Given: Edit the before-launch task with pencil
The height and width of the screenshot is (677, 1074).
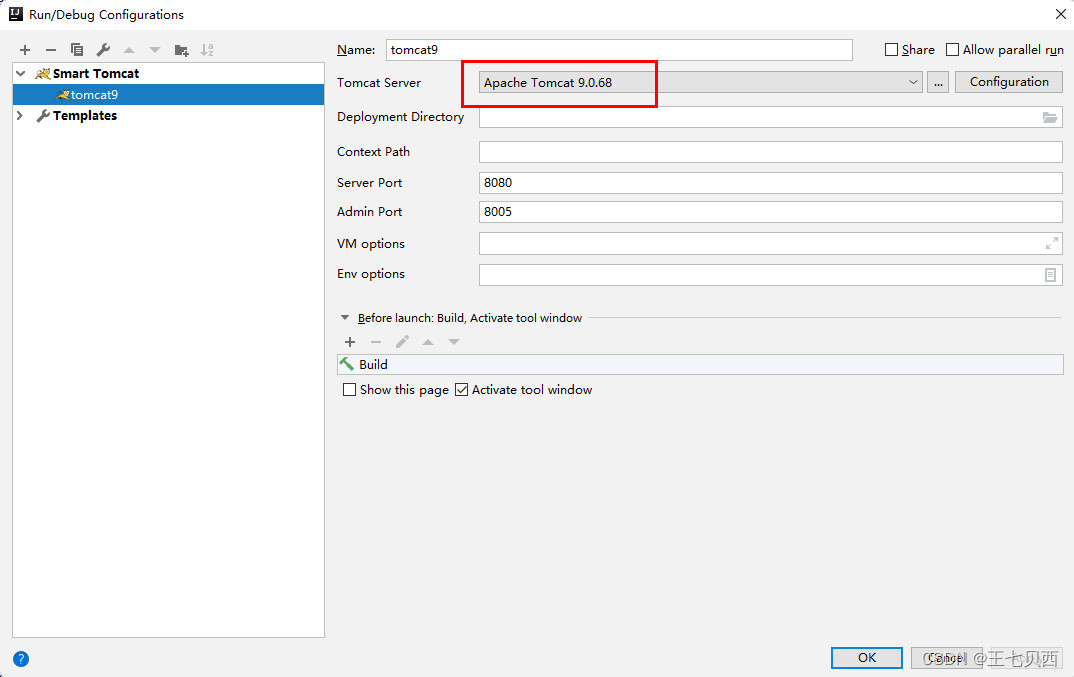Looking at the screenshot, I should pos(402,342).
